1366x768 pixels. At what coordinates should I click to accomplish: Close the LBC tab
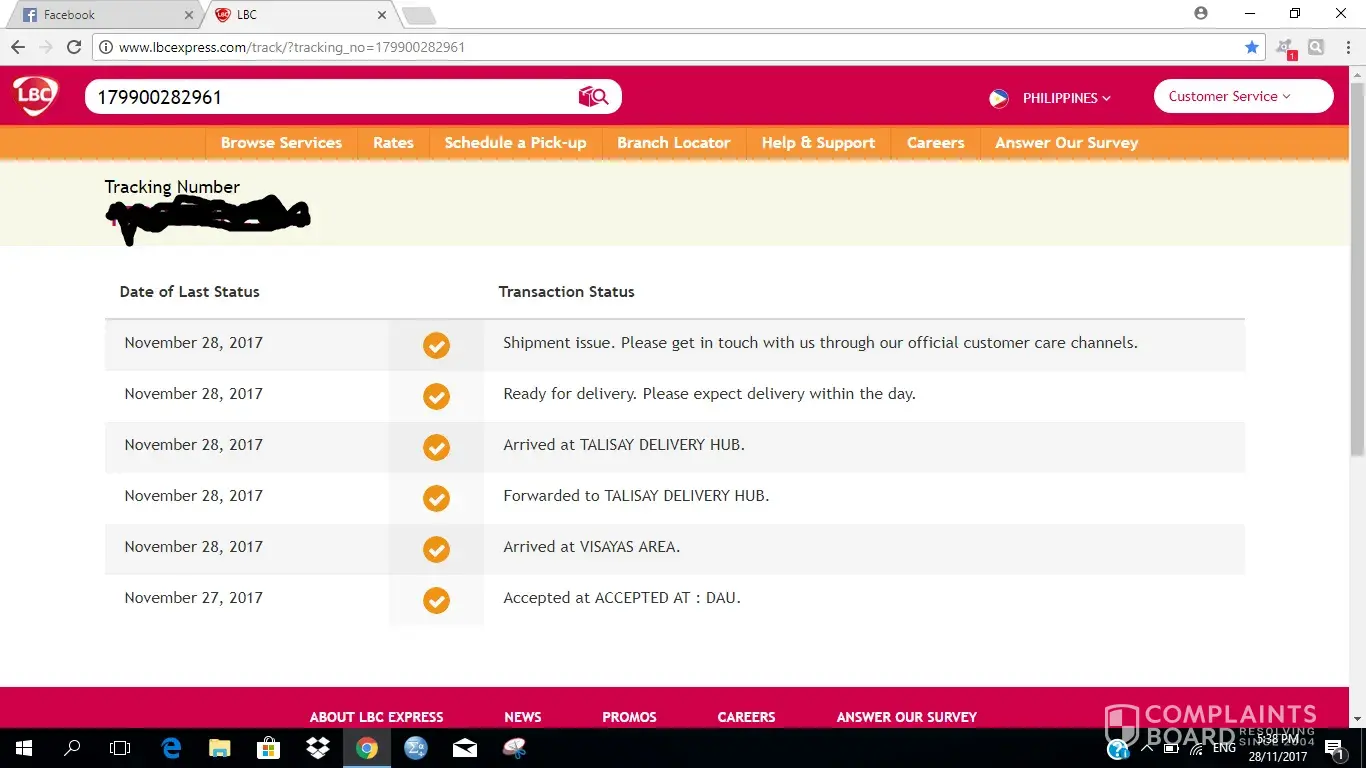coord(381,15)
